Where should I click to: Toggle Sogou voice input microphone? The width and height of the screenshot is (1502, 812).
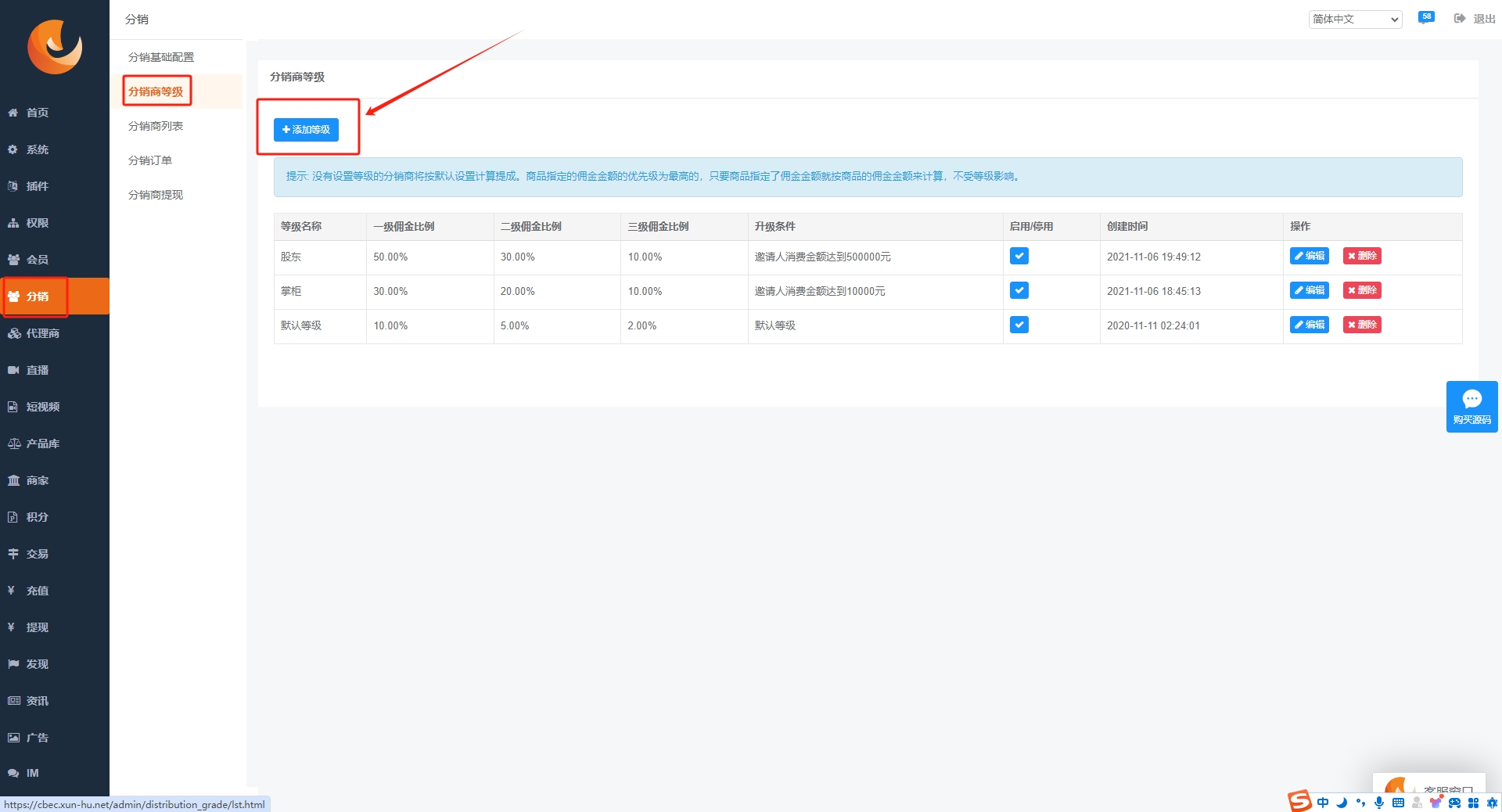pyautogui.click(x=1379, y=803)
